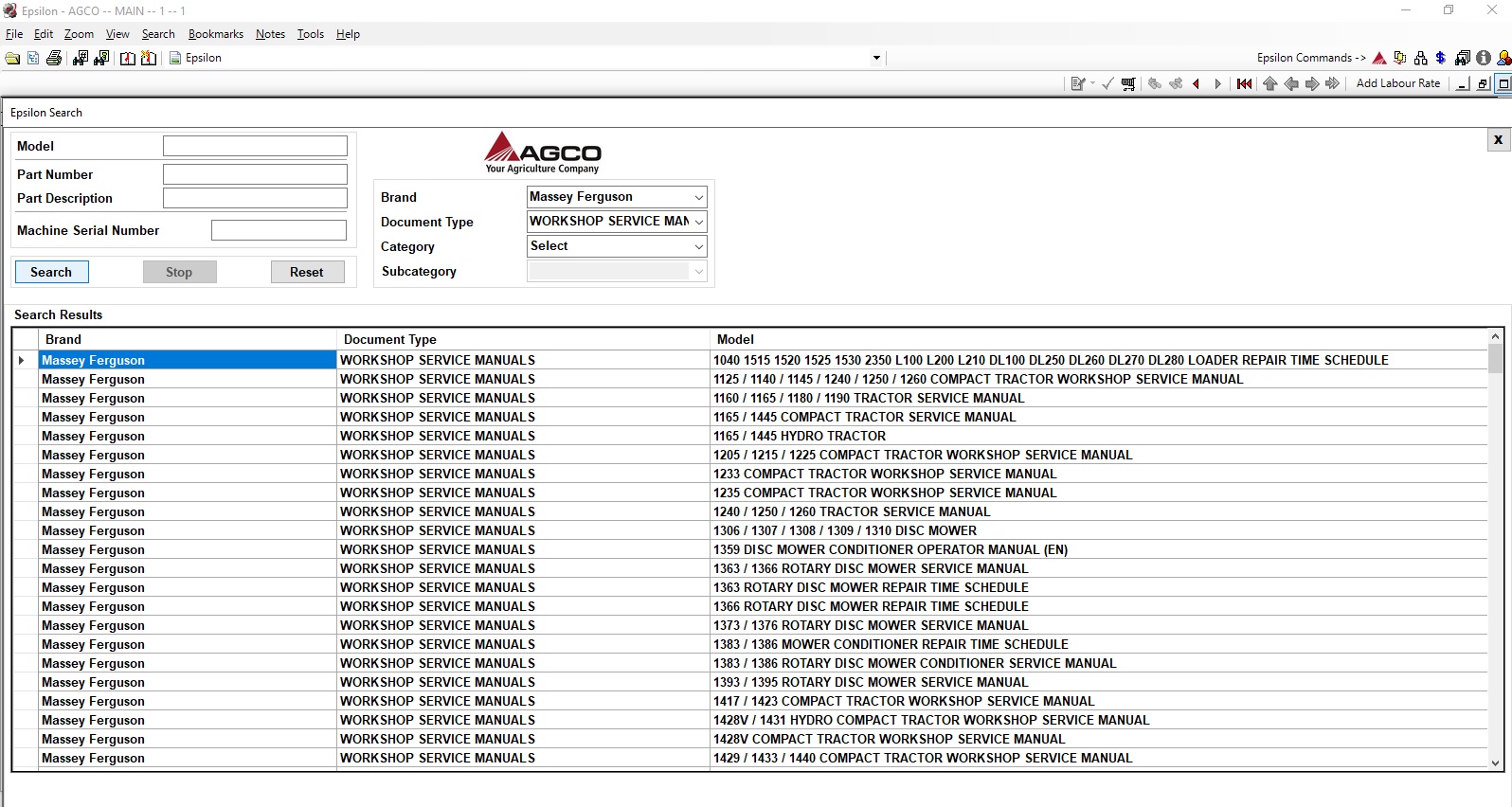Select the 1359 DISC MOWER CONDITIONER OPERATOR MANUAL row
Screen dimensions: 1512x807
click(x=749, y=549)
